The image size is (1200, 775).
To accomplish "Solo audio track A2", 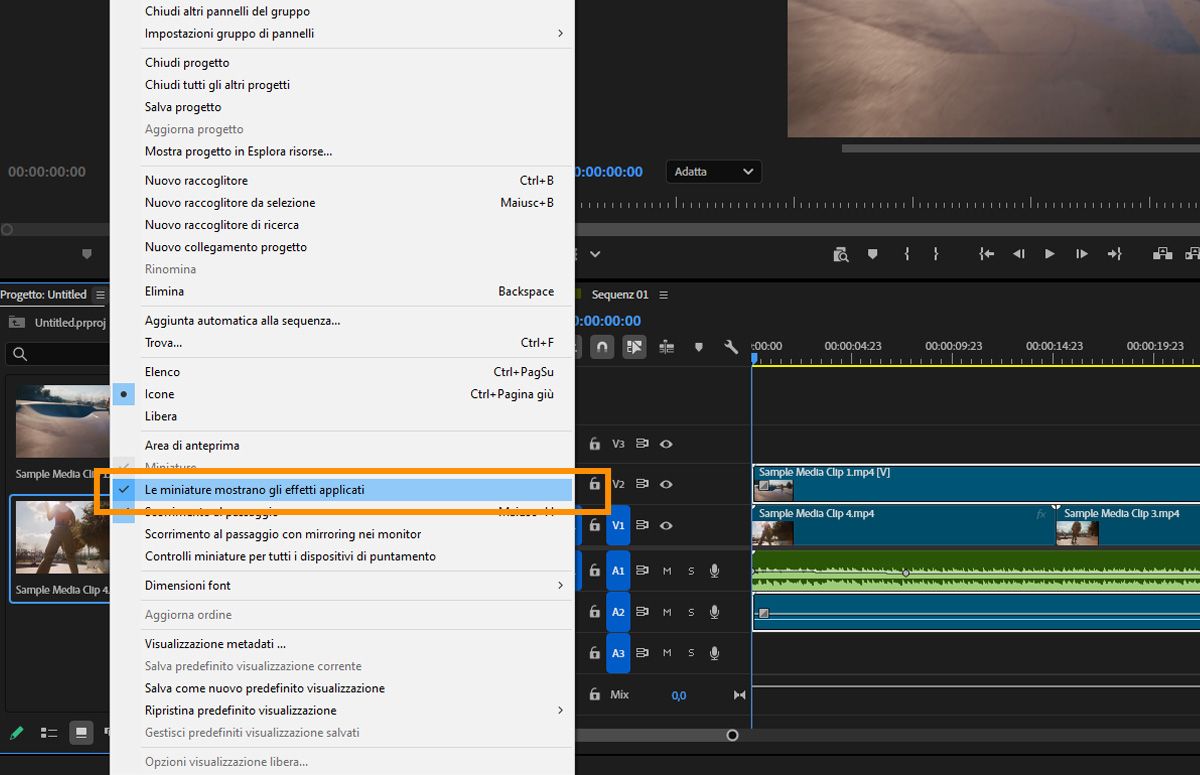I will 691,612.
